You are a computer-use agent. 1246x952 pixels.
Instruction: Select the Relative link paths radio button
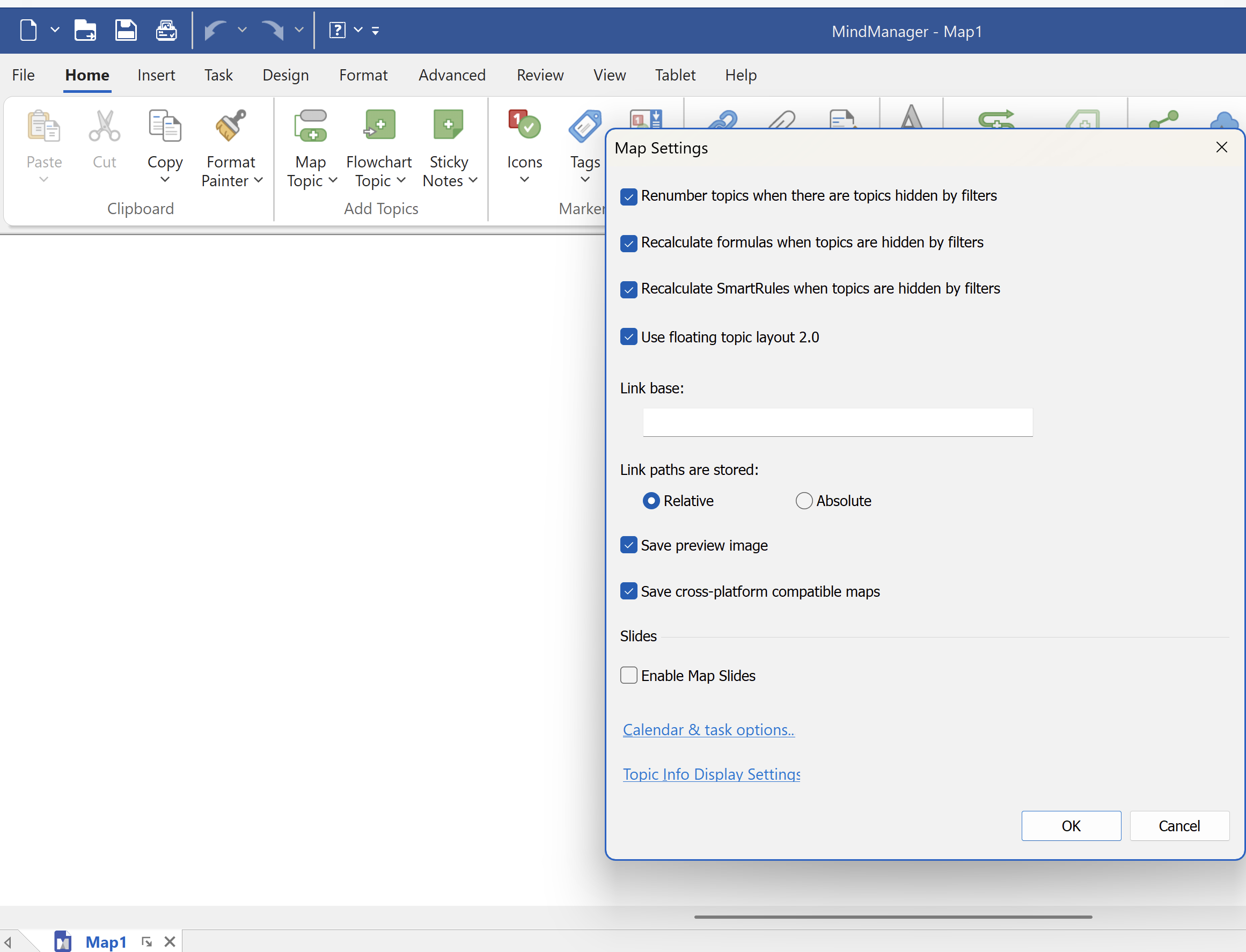click(651, 501)
